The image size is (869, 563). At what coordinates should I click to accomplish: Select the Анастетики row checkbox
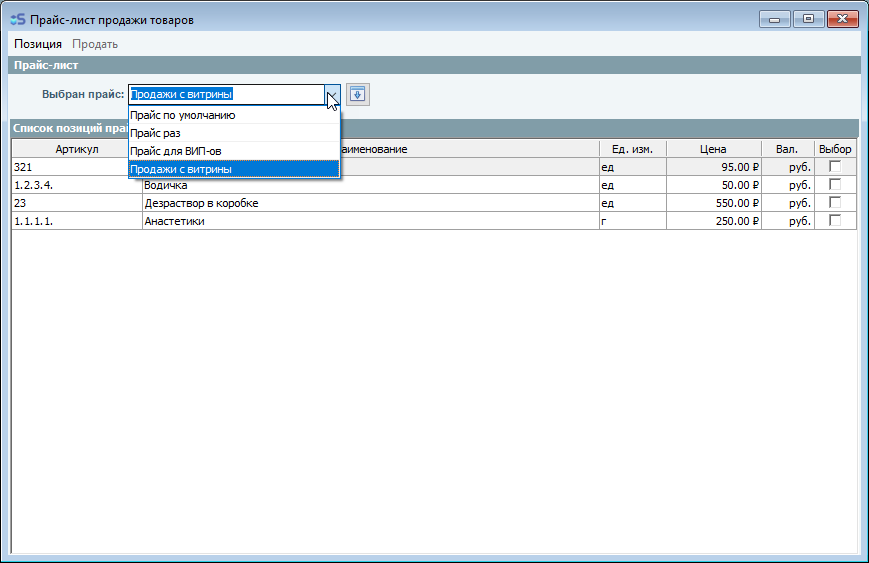[835, 220]
